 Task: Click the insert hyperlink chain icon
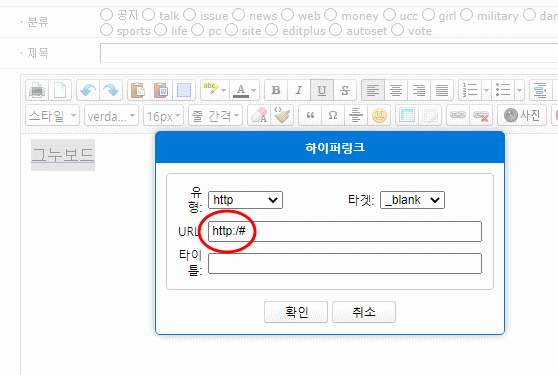click(x=458, y=115)
